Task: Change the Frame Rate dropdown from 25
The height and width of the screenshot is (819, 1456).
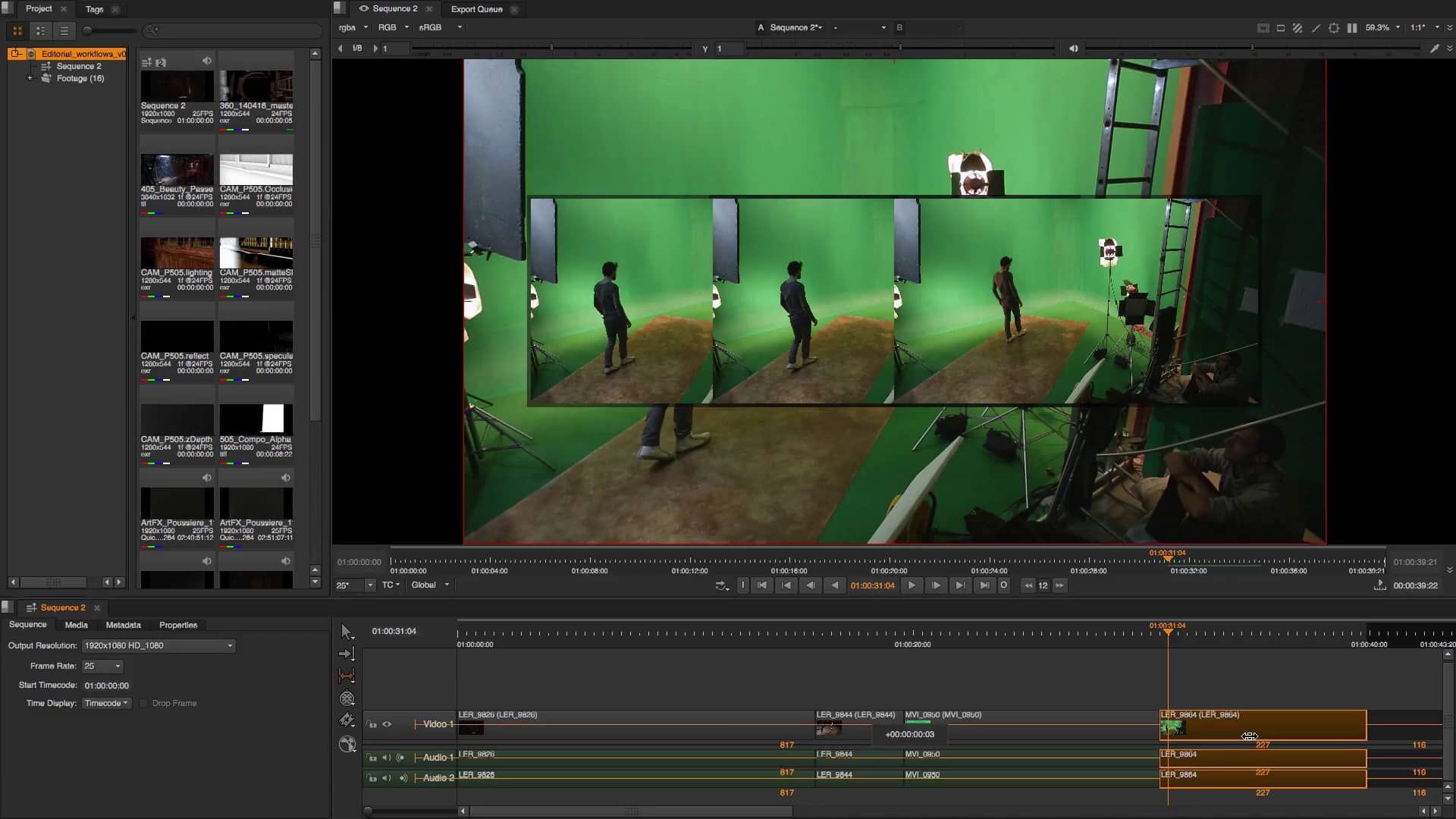Action: point(102,666)
